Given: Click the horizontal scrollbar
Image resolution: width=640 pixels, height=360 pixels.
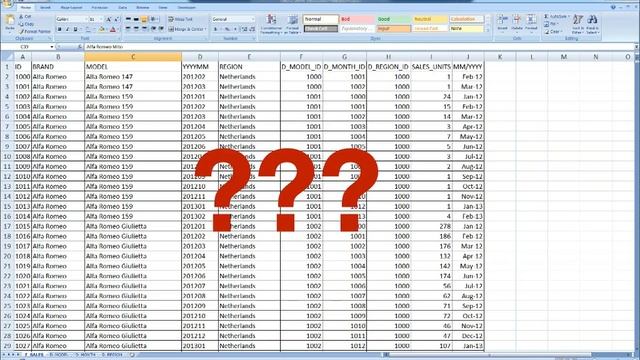Looking at the screenshot, I should (x=508, y=355).
